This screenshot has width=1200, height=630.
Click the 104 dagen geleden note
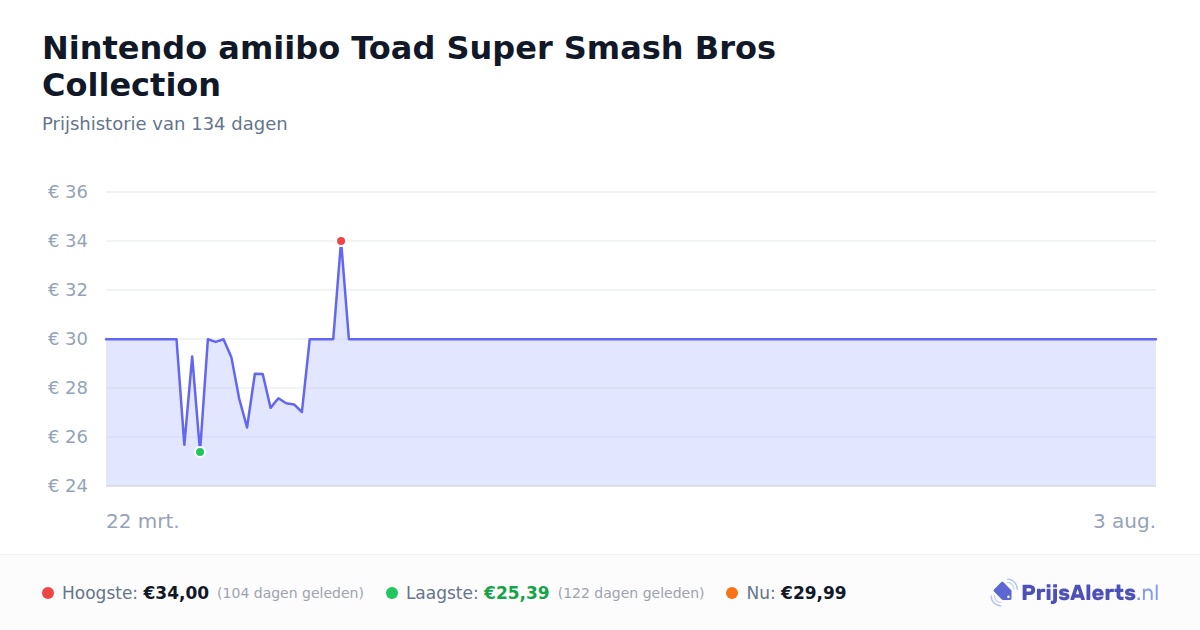(x=290, y=593)
